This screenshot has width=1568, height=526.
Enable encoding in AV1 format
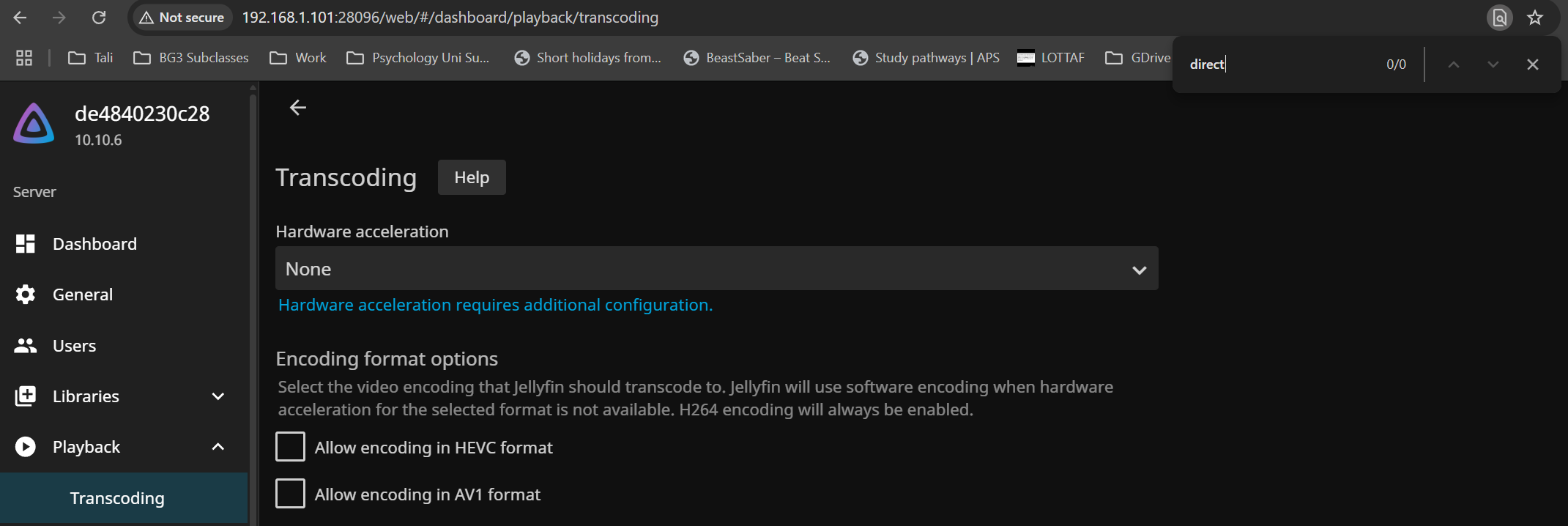(x=290, y=494)
